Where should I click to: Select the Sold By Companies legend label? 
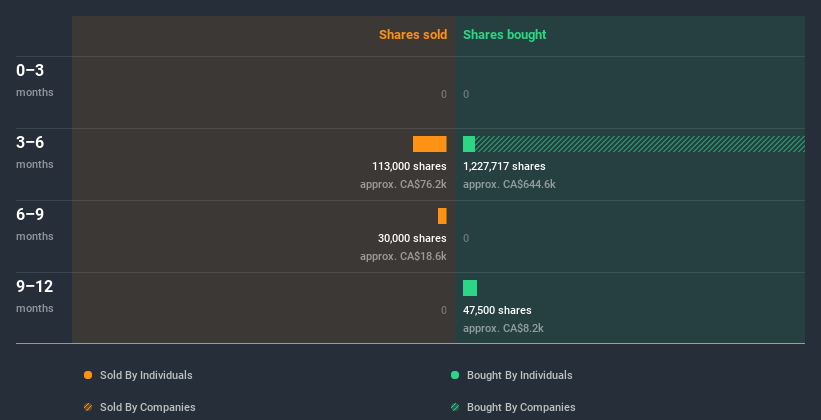click(148, 407)
